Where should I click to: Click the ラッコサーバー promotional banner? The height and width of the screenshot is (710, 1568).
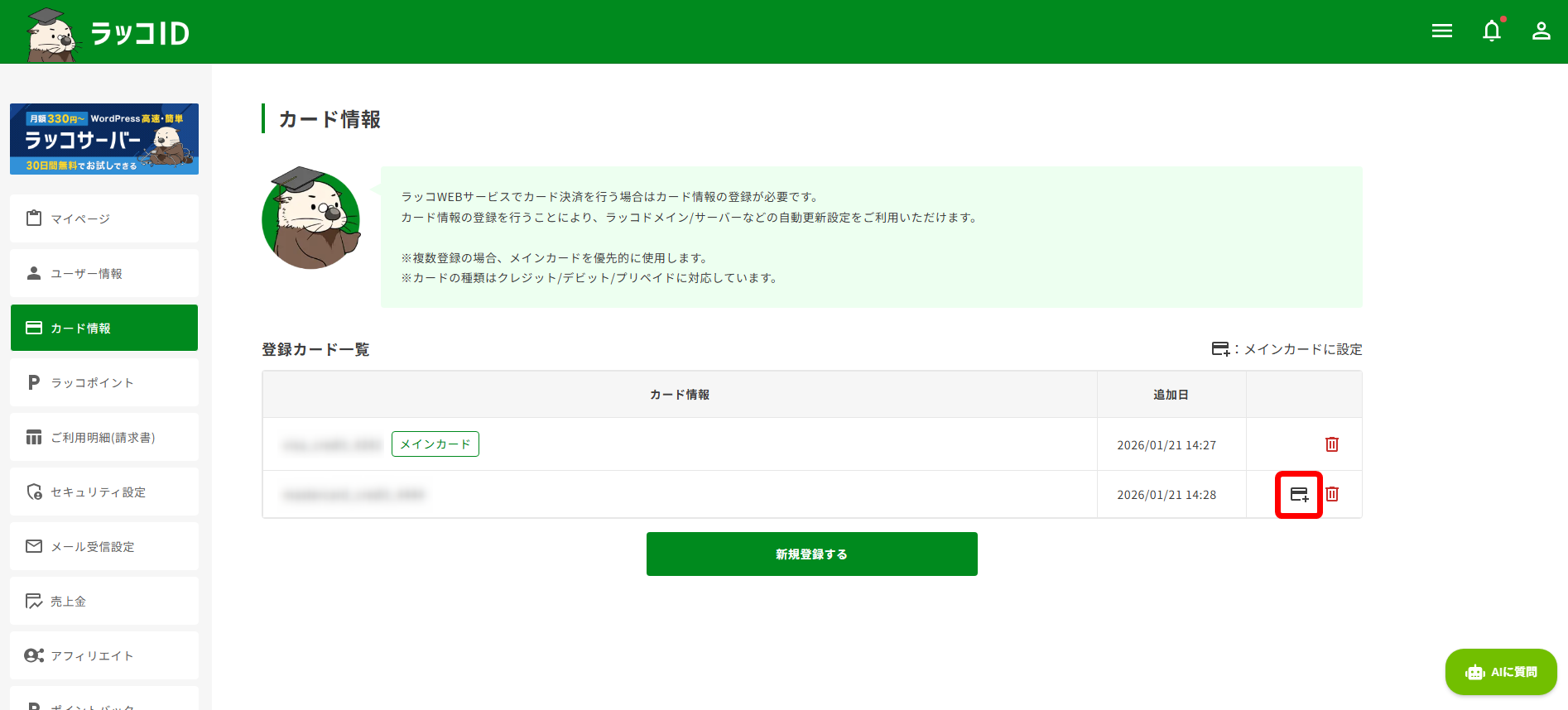pos(104,139)
